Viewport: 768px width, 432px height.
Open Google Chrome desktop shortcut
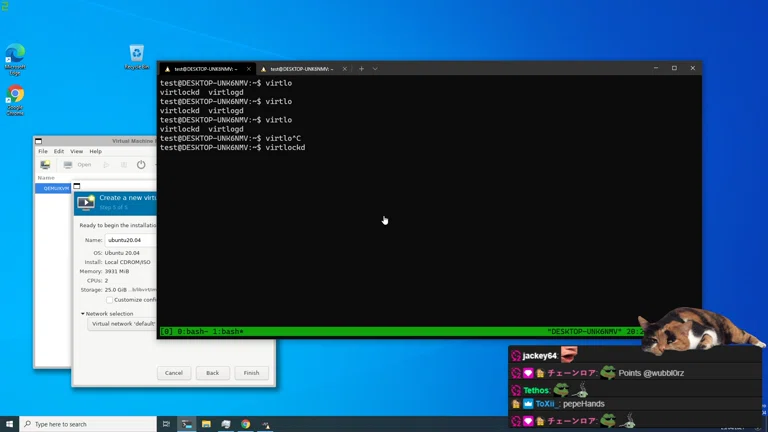15,100
